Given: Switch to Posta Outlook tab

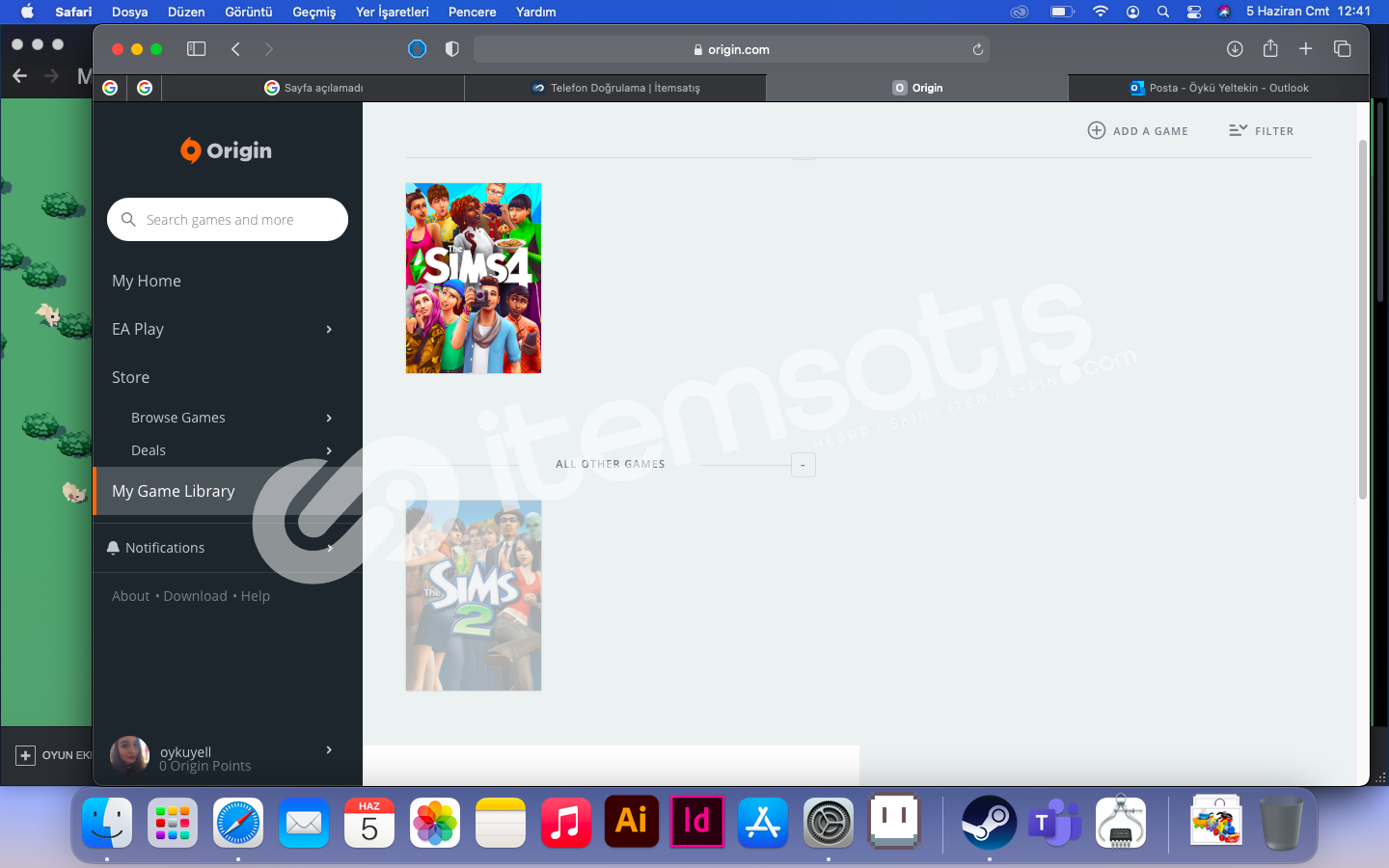Looking at the screenshot, I should click(x=1219, y=88).
